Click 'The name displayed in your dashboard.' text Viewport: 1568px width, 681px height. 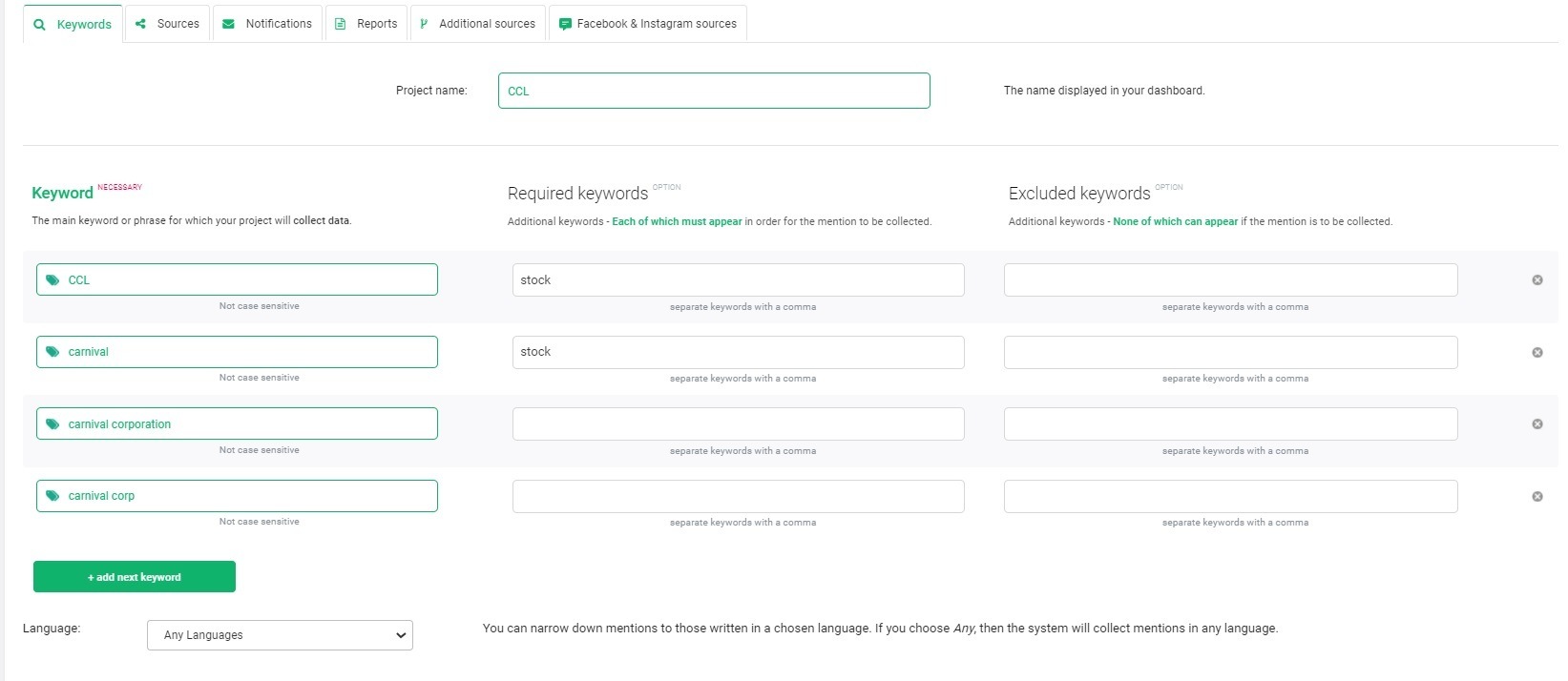click(x=1104, y=91)
